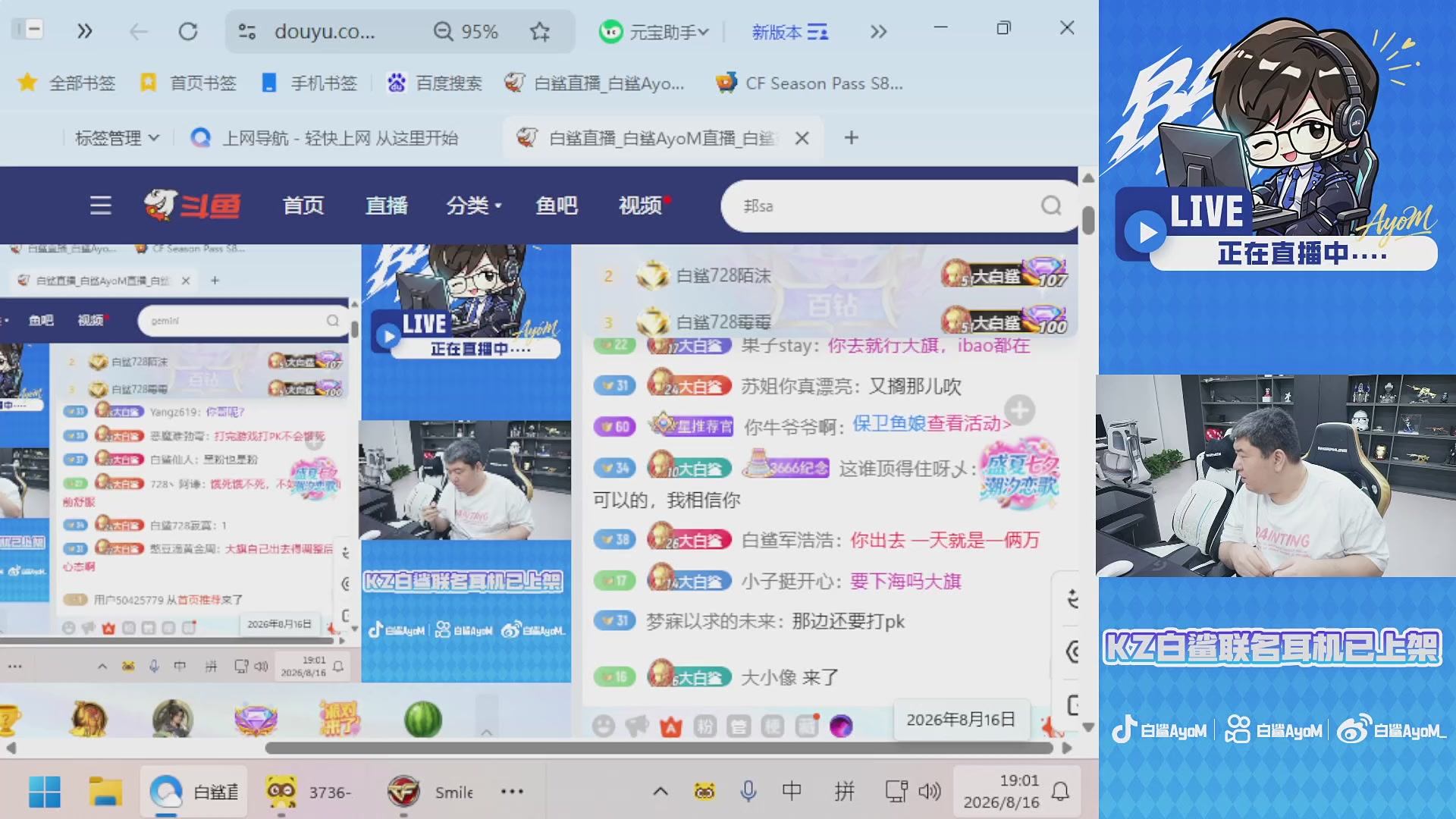Open a new browser tab

click(852, 138)
